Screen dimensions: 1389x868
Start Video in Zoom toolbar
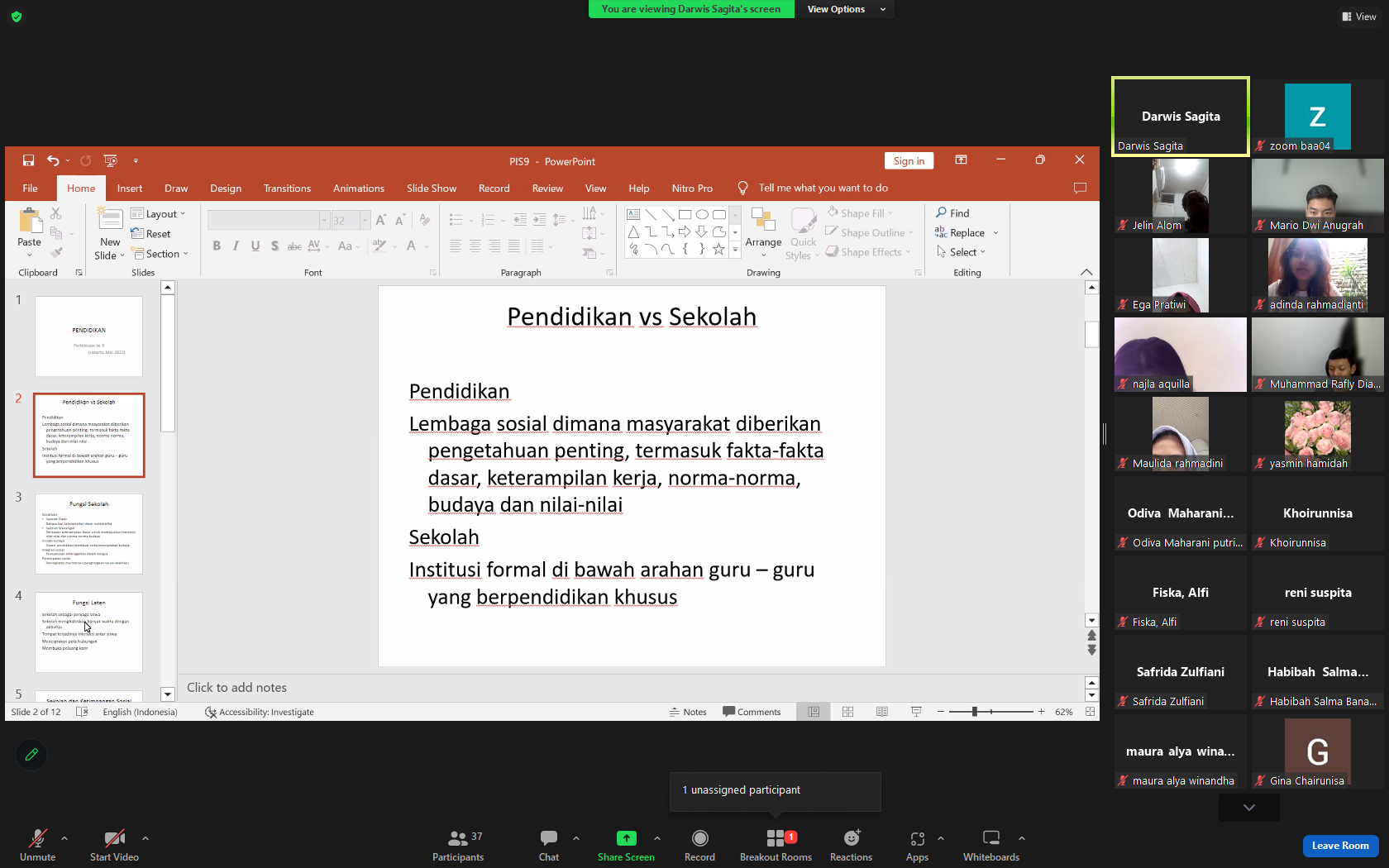tap(114, 846)
